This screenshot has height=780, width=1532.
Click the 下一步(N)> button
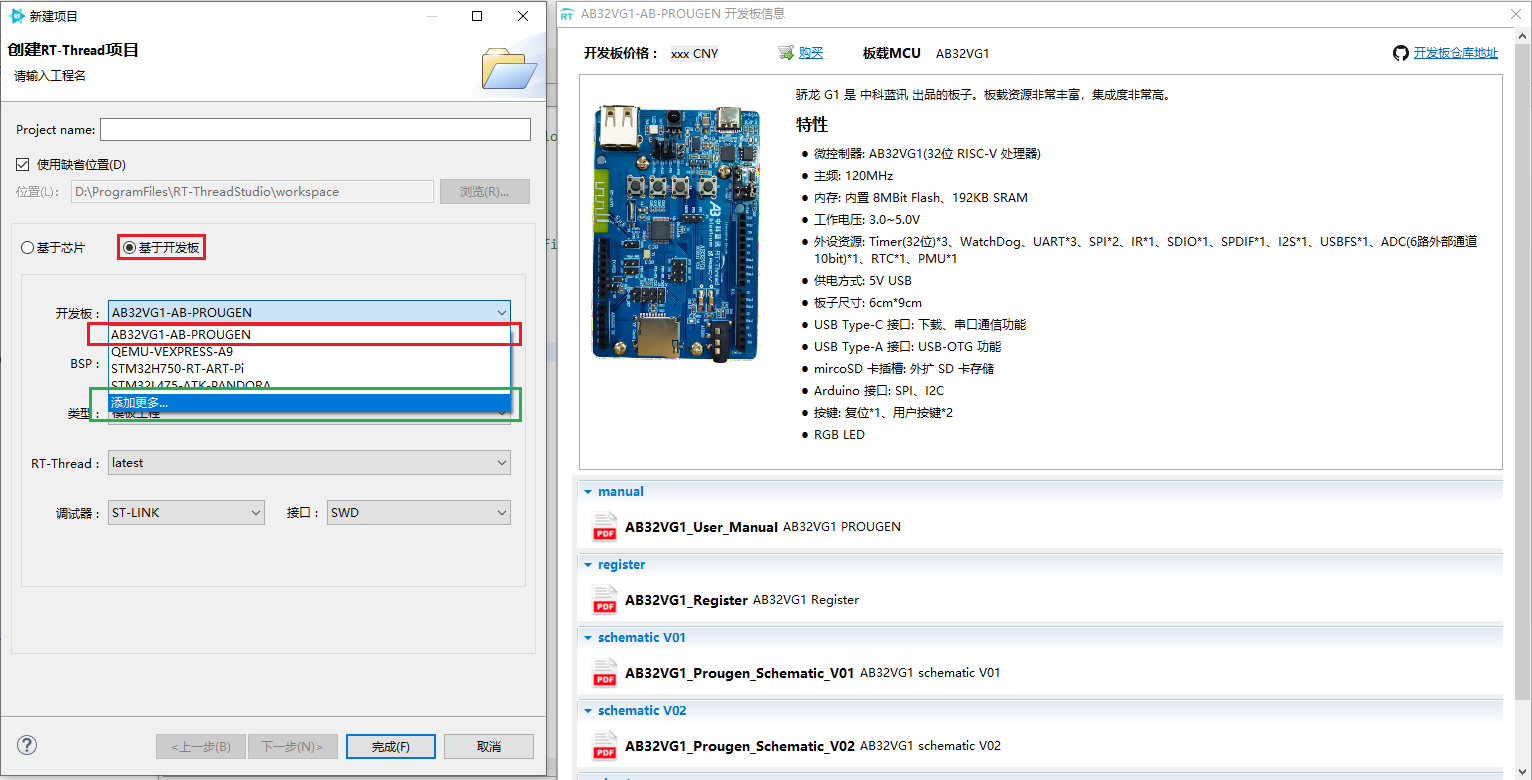coord(292,747)
